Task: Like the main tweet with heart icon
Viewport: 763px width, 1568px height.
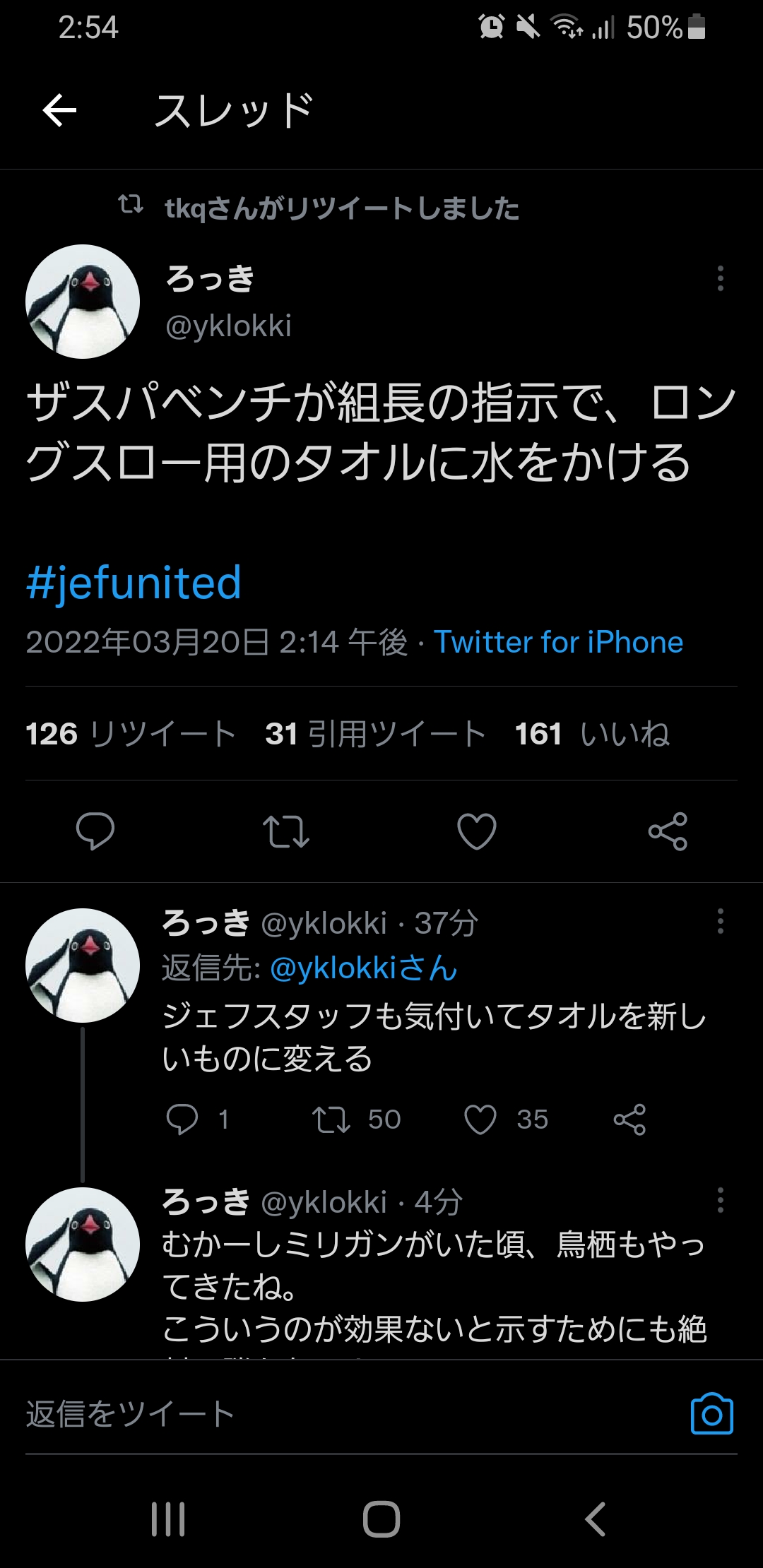Action: [477, 831]
